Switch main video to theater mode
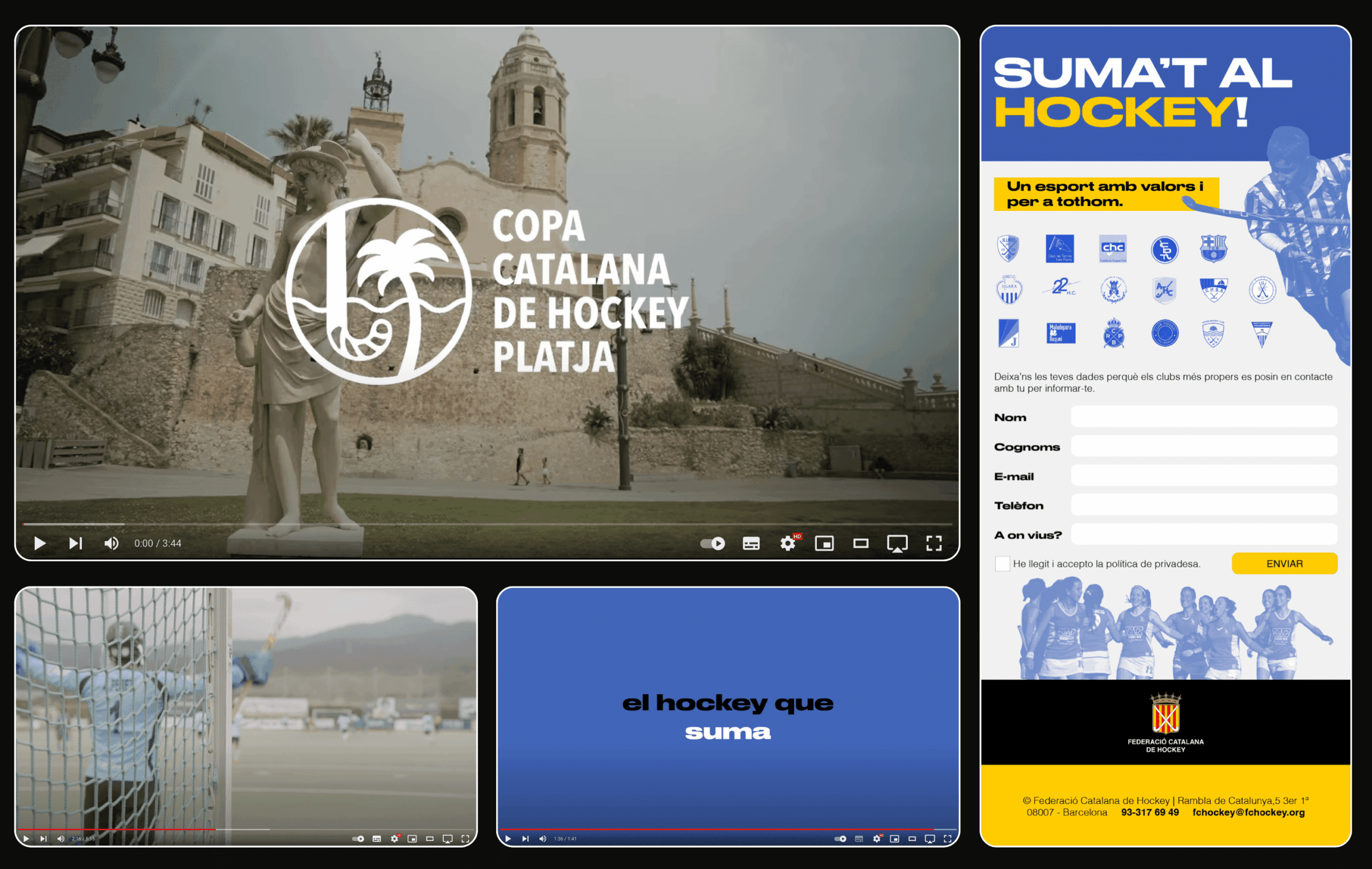 [860, 543]
